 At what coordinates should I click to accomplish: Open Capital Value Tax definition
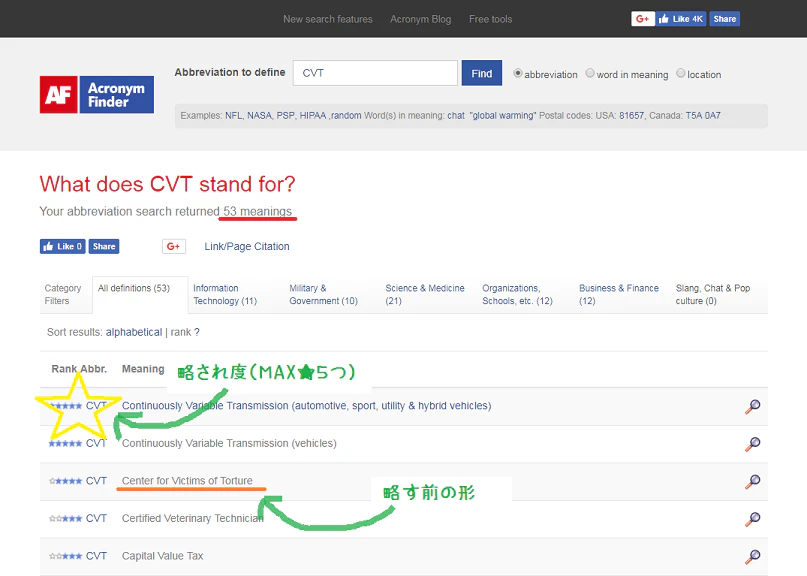(163, 556)
